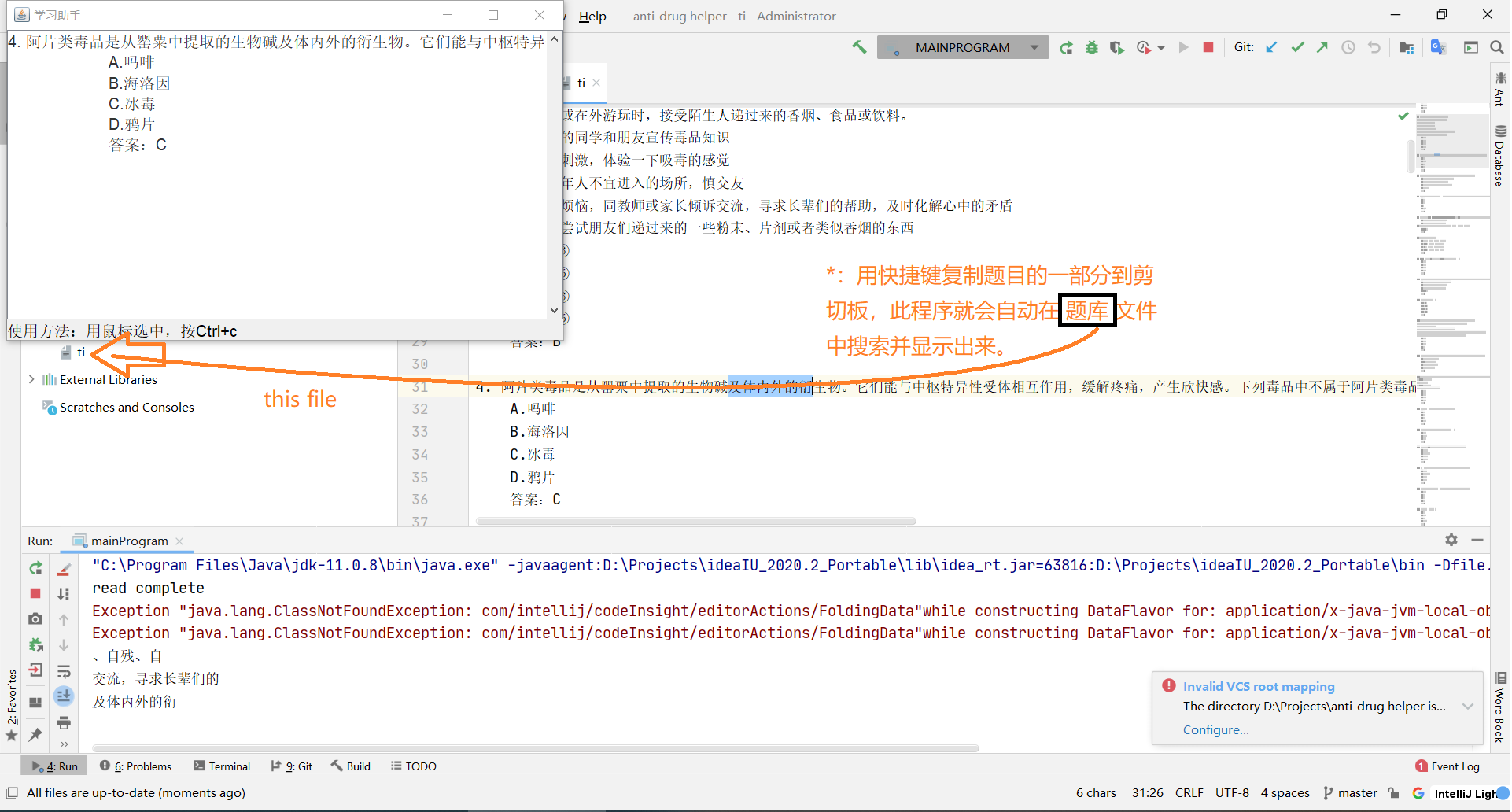1512x812 pixels.
Task: Open the MAINPROGRAM run configuration dropdown
Action: (x=963, y=47)
